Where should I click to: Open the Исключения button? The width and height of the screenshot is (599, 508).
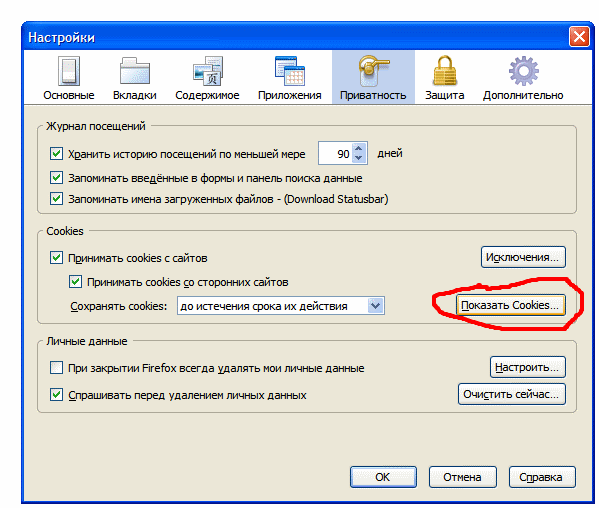523,257
